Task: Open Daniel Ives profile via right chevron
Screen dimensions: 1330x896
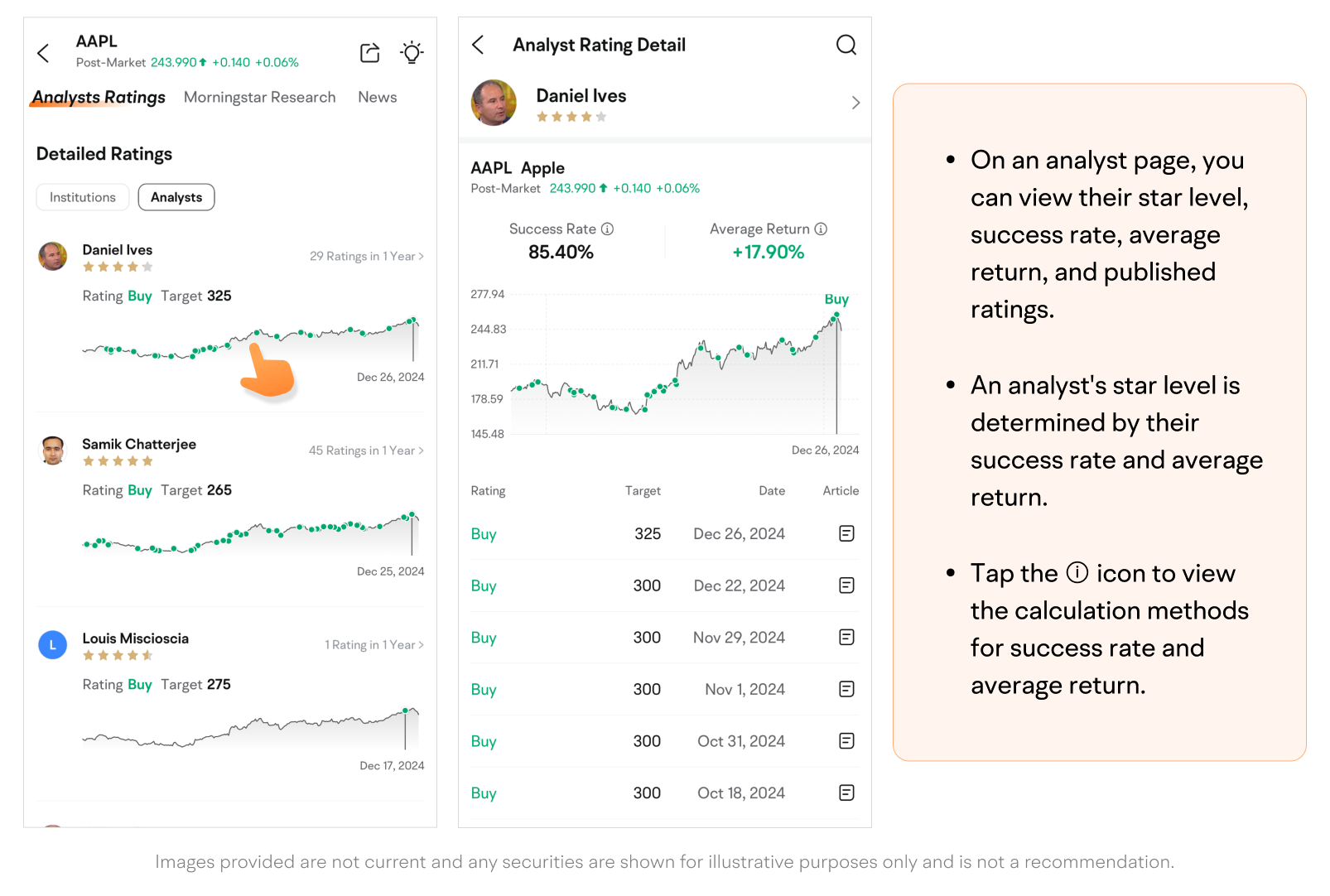Action: pyautogui.click(x=855, y=103)
